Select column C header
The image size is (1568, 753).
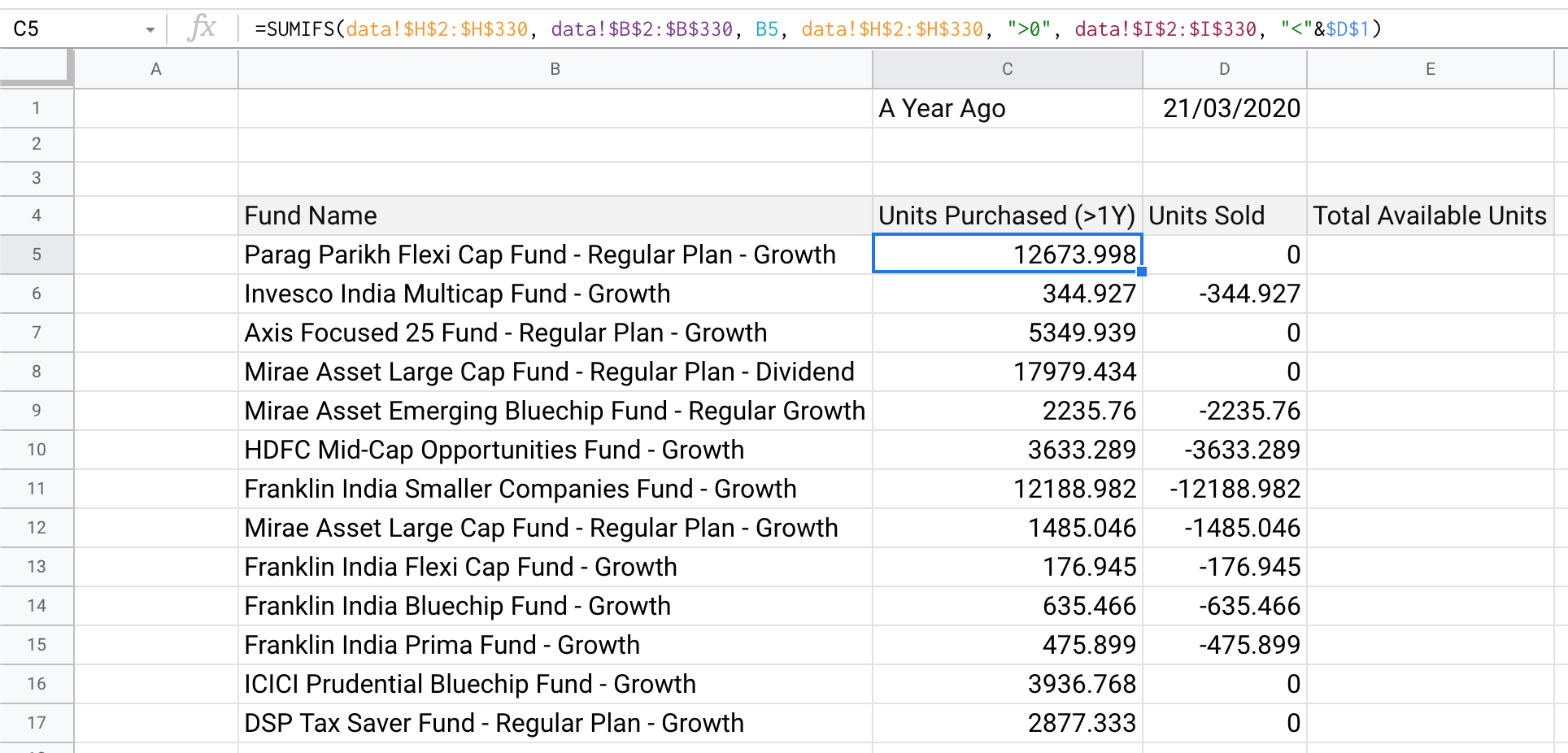pyautogui.click(x=1008, y=69)
